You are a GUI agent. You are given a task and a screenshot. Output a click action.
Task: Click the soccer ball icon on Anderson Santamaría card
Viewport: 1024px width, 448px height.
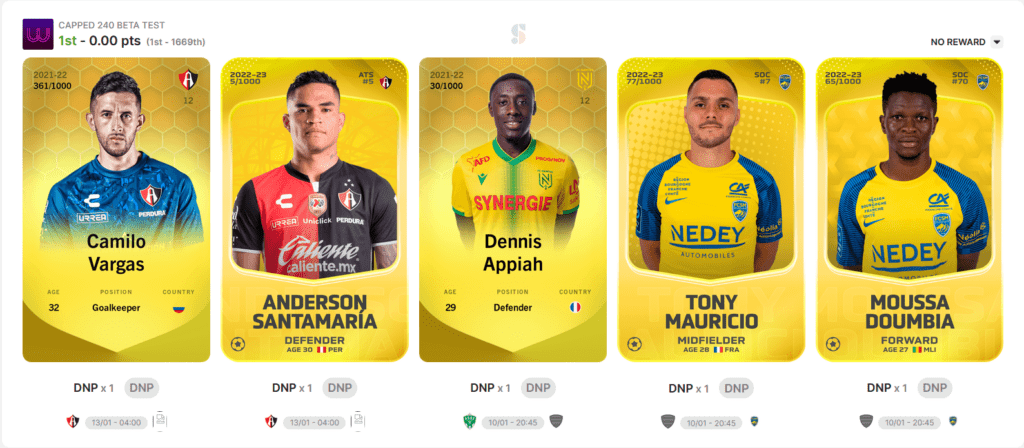click(238, 344)
